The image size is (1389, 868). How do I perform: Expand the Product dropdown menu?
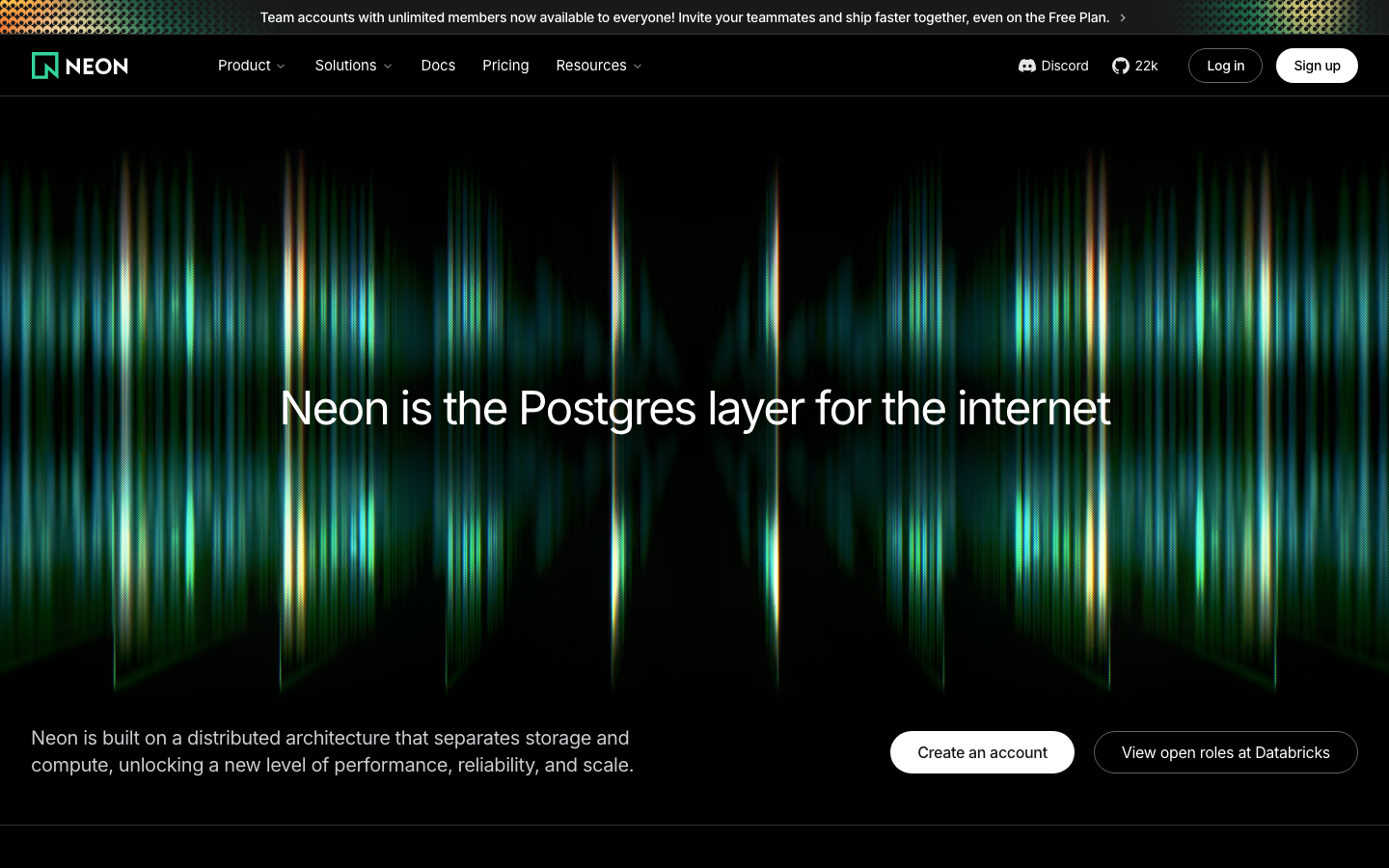coord(251,66)
